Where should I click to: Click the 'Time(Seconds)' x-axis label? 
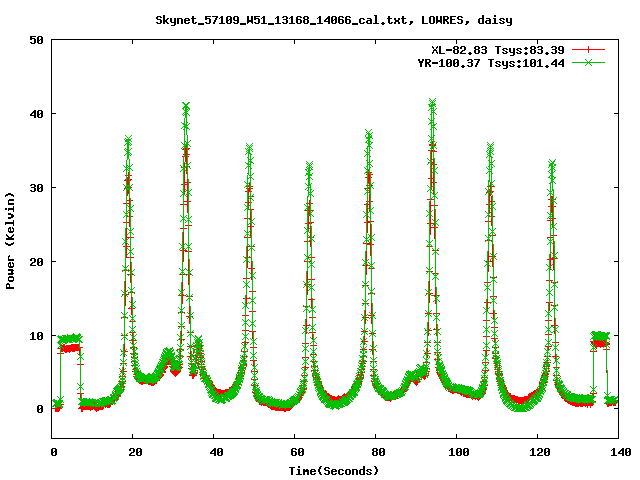tap(333, 471)
